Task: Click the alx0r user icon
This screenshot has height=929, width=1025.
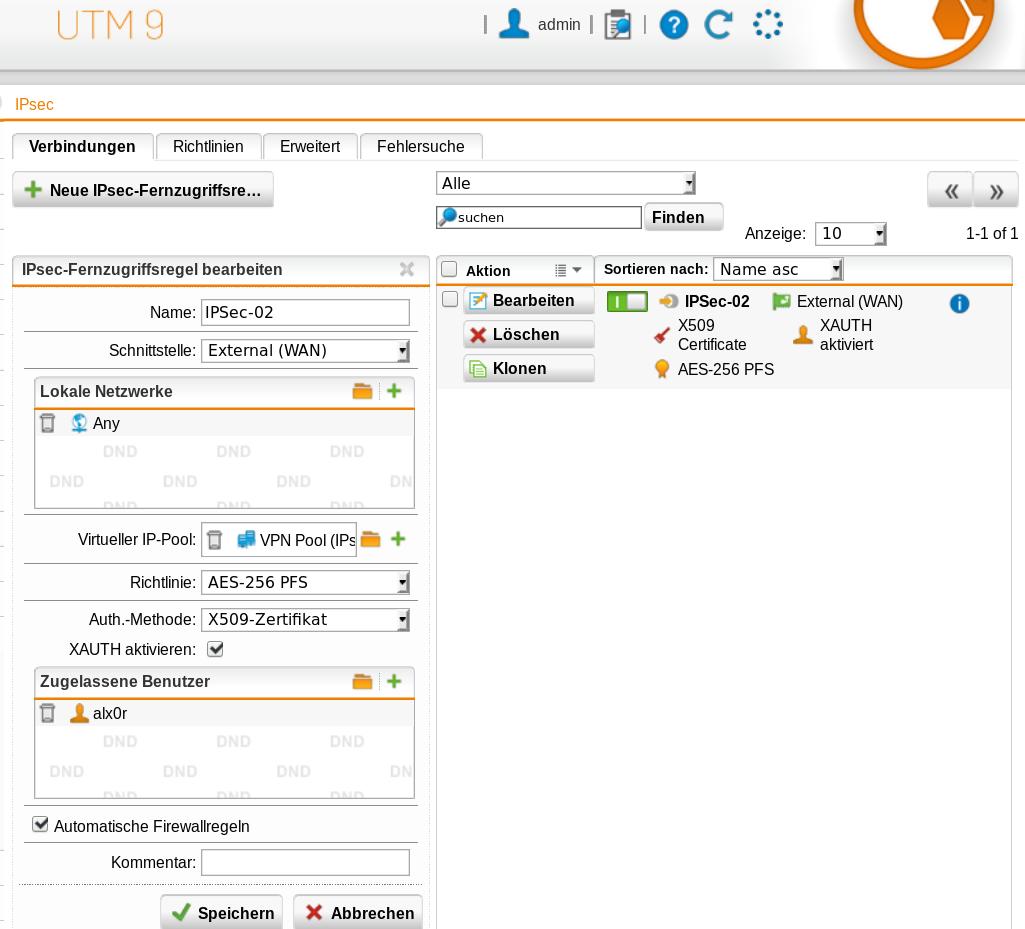Action: point(79,713)
